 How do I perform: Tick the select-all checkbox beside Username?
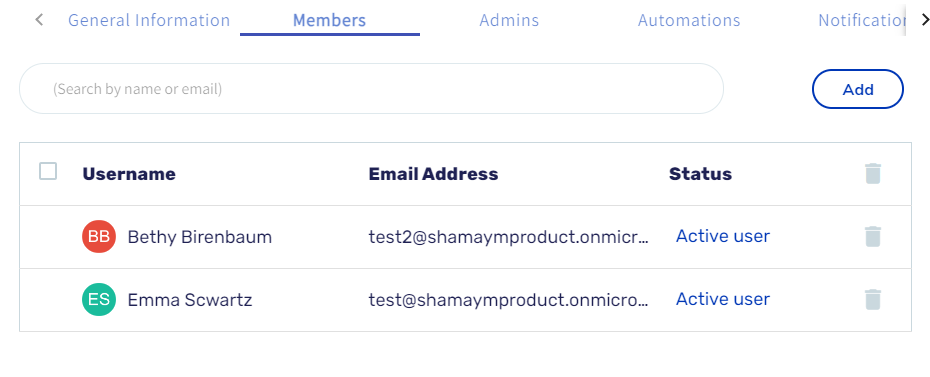pos(48,171)
